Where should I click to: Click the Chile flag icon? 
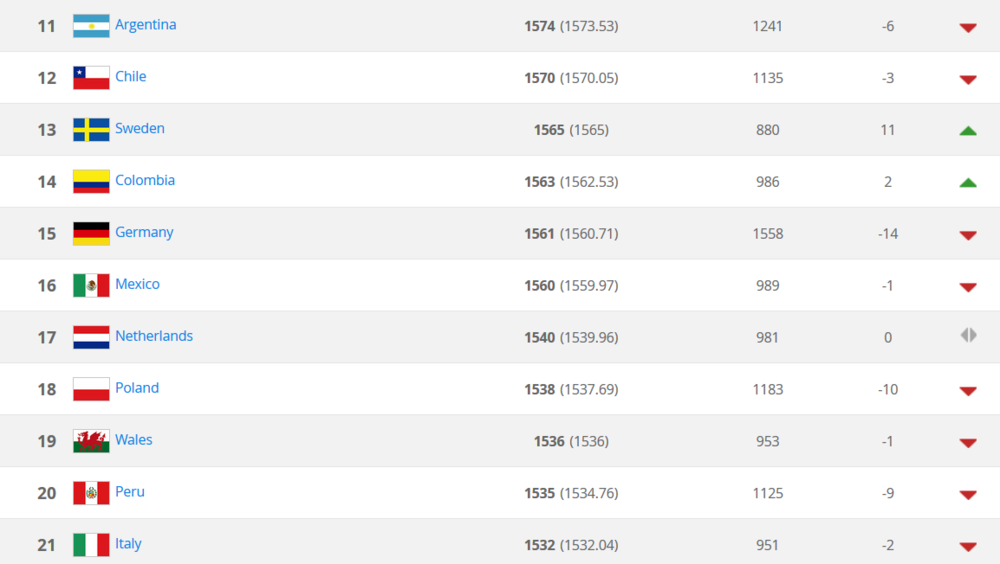click(x=91, y=78)
